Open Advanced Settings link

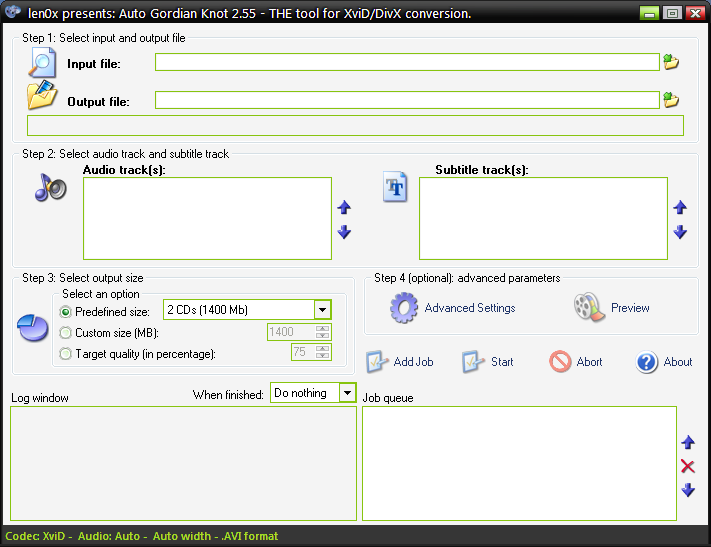point(470,308)
